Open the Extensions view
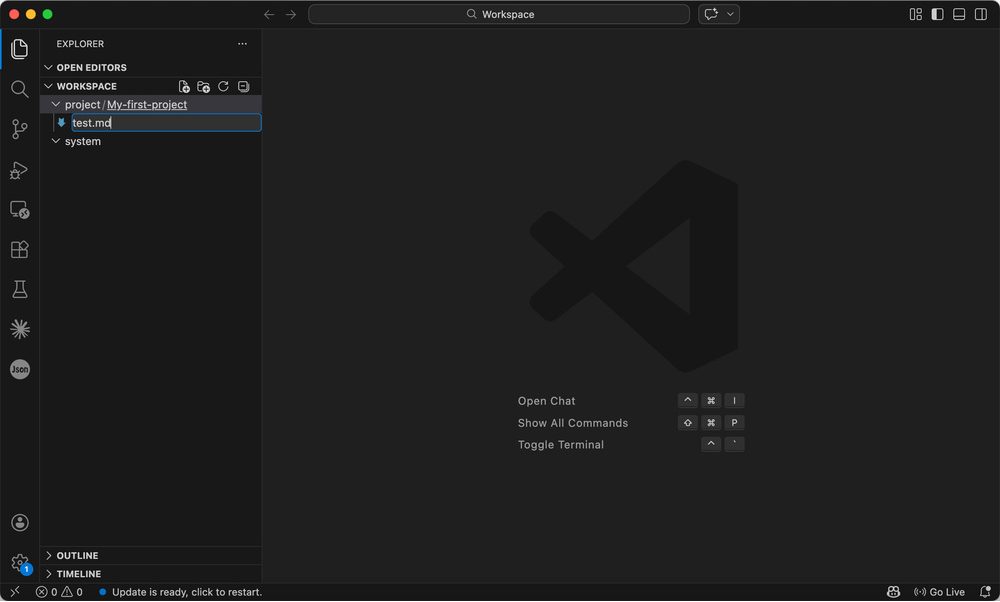Image resolution: width=1000 pixels, height=602 pixels. click(19, 250)
